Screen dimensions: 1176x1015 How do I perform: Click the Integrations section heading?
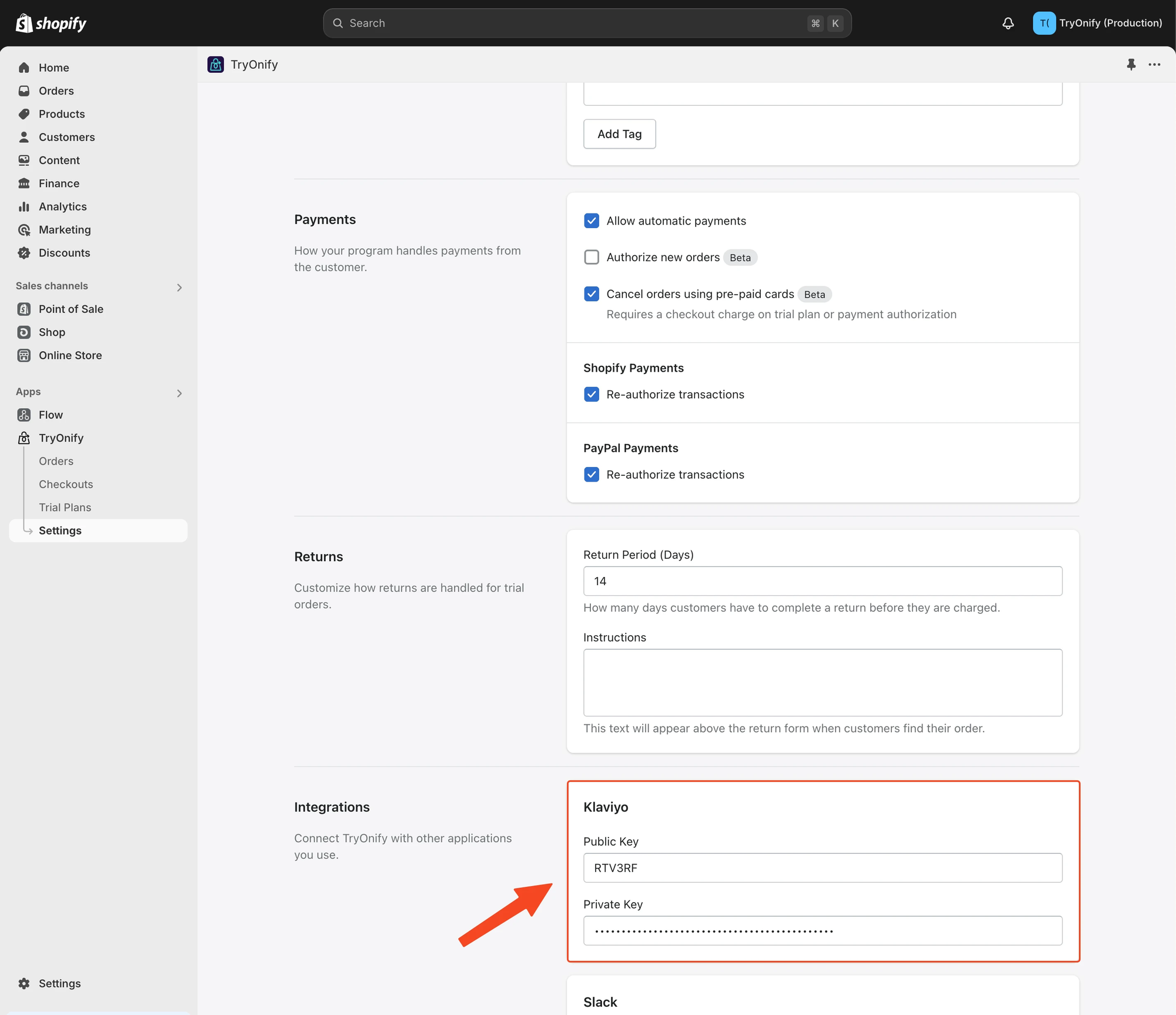tap(332, 807)
